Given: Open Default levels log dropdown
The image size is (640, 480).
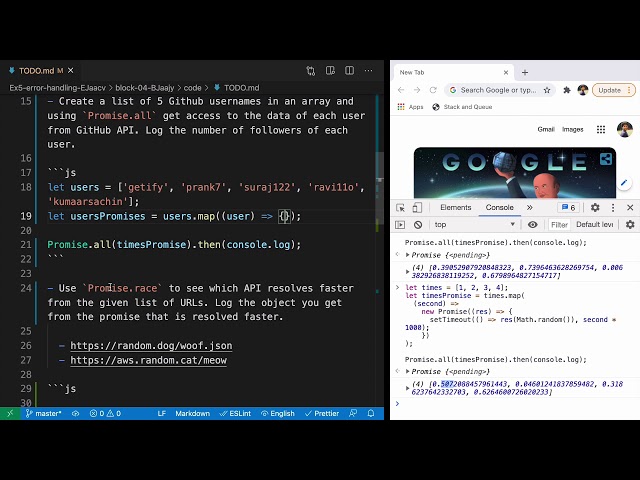Looking at the screenshot, I should click(595, 224).
